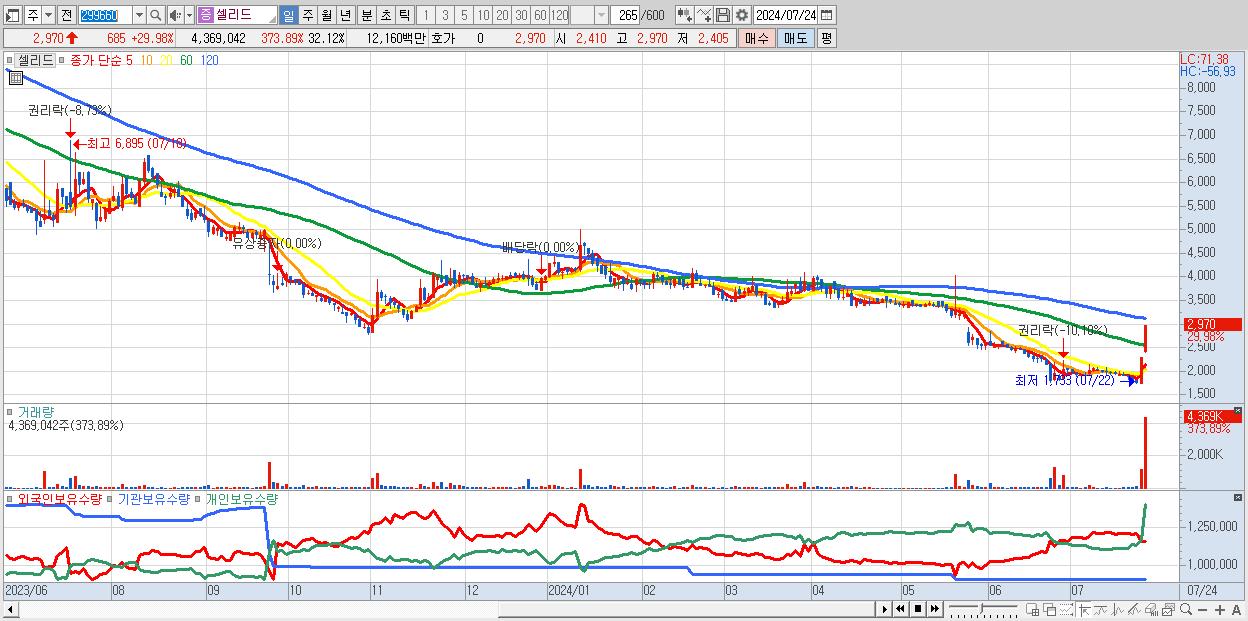1248x621 pixels.
Task: Select the 30 interval button
Action: [x=522, y=15]
